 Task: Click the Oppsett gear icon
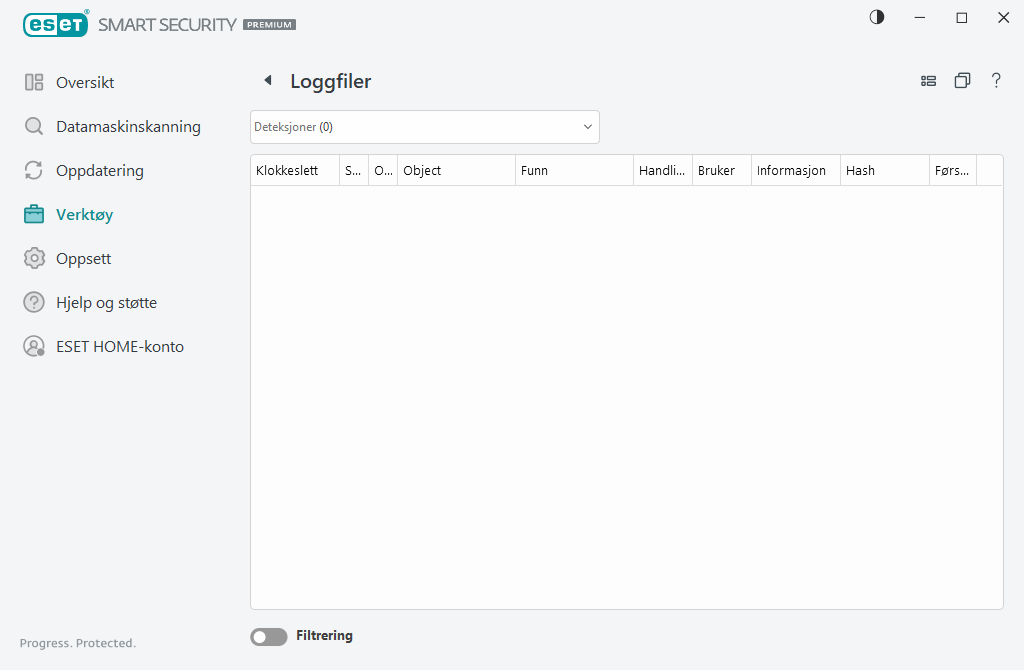tap(34, 259)
